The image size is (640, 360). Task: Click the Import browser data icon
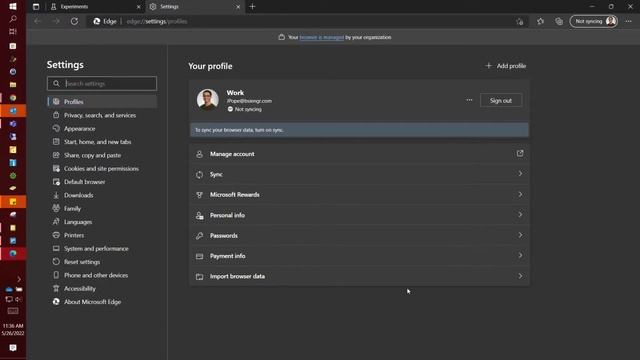pyautogui.click(x=199, y=277)
